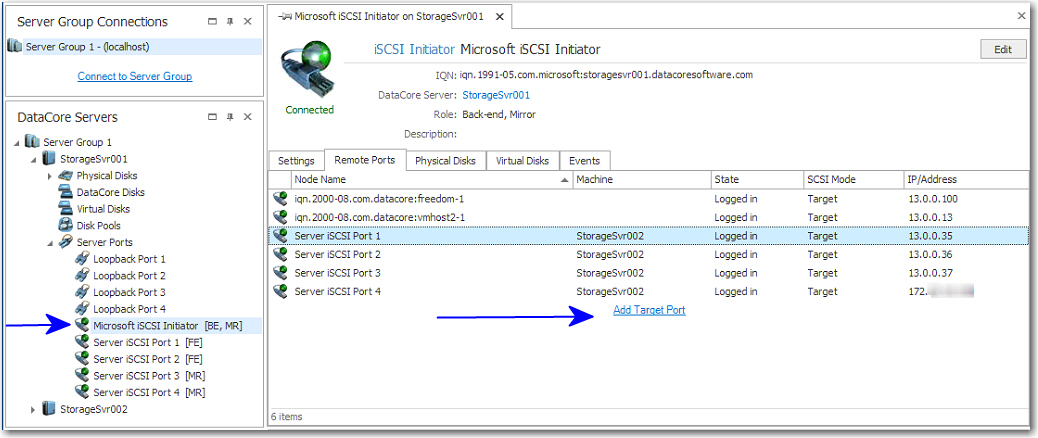
Task: Select Server iSCSI Port 4 row in table
Action: (x=649, y=291)
